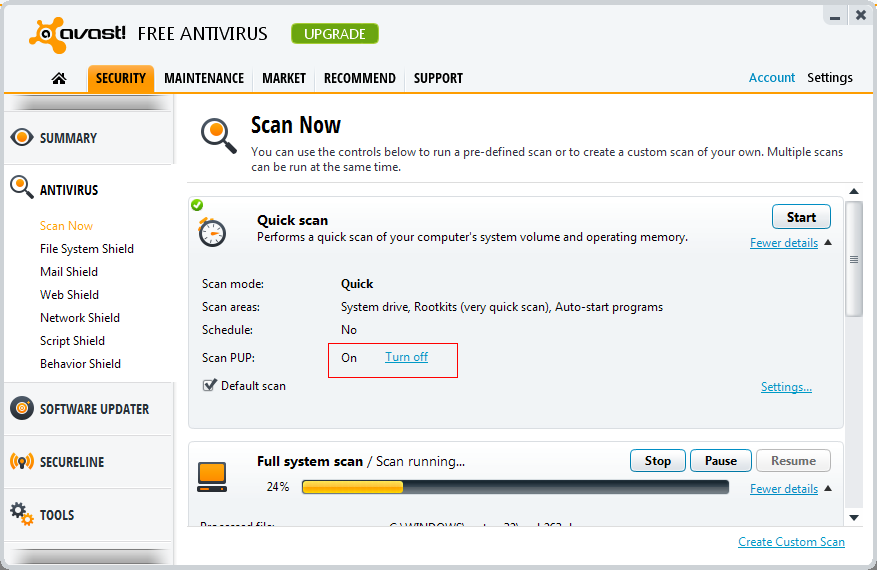Go to the home icon tab
The height and width of the screenshot is (570, 877).
59,78
